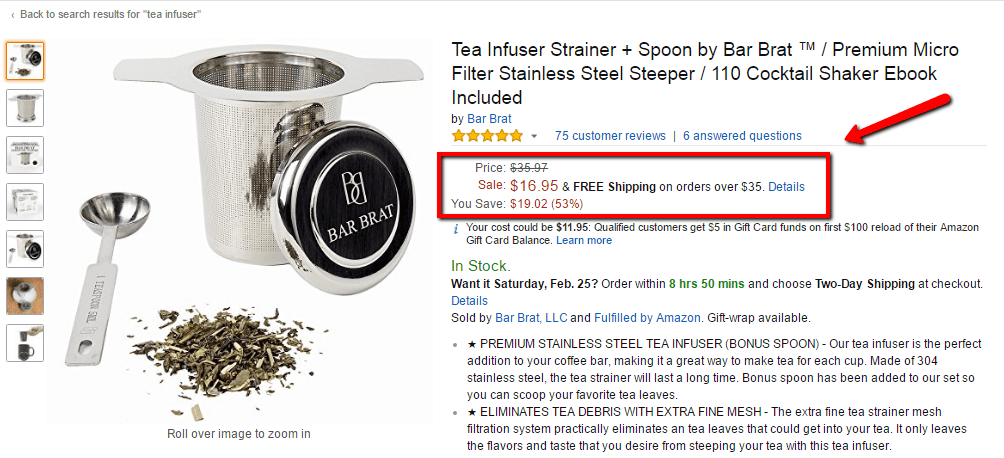The width and height of the screenshot is (1004, 458).
Task: Open Details link below delivery estimate
Action: coord(469,300)
